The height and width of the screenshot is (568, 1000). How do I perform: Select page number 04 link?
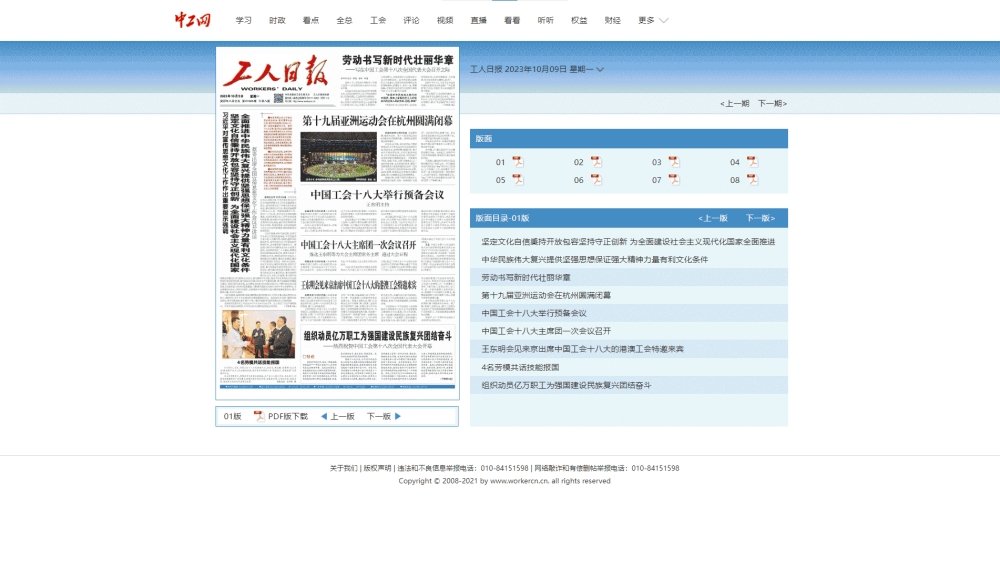pyautogui.click(x=735, y=163)
